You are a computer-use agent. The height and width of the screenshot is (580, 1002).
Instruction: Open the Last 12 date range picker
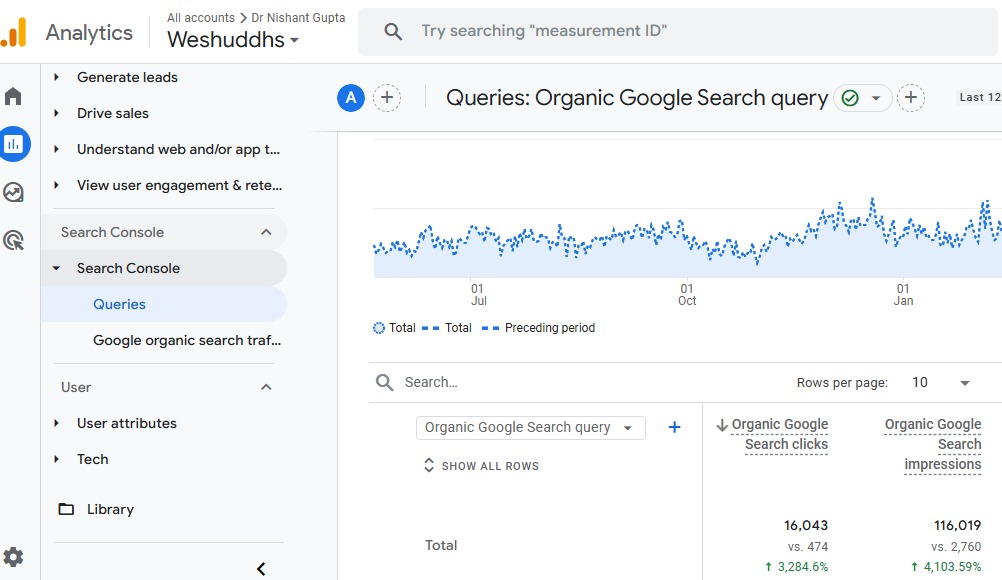(980, 97)
